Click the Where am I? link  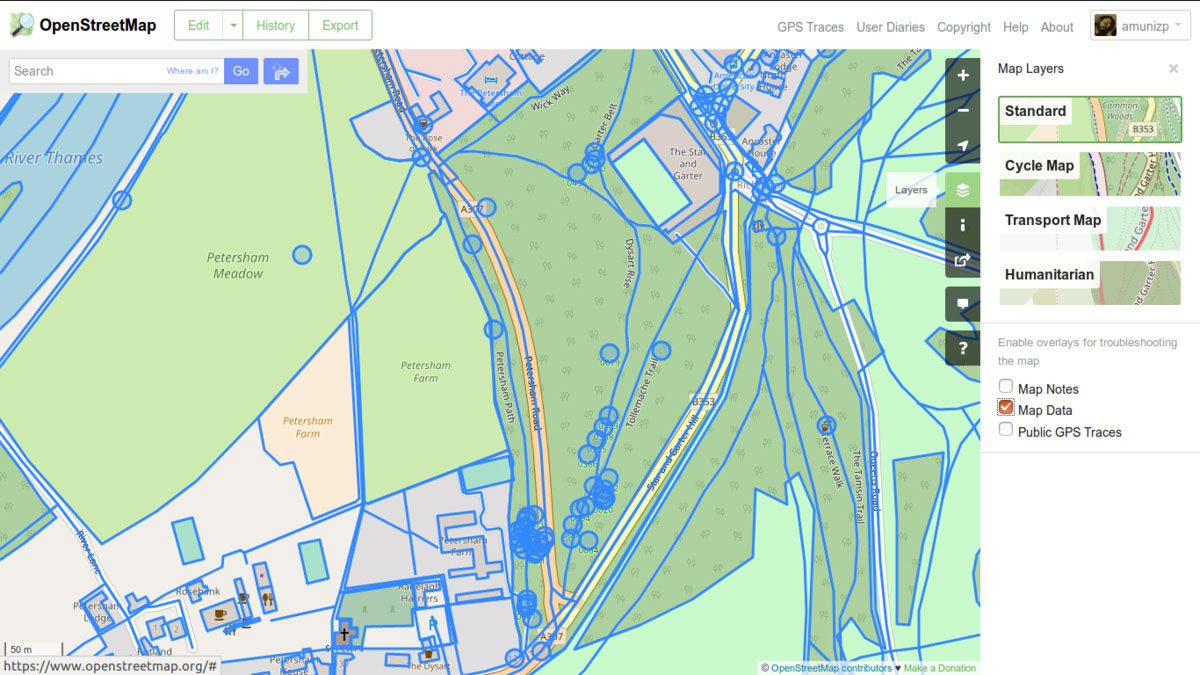[192, 71]
